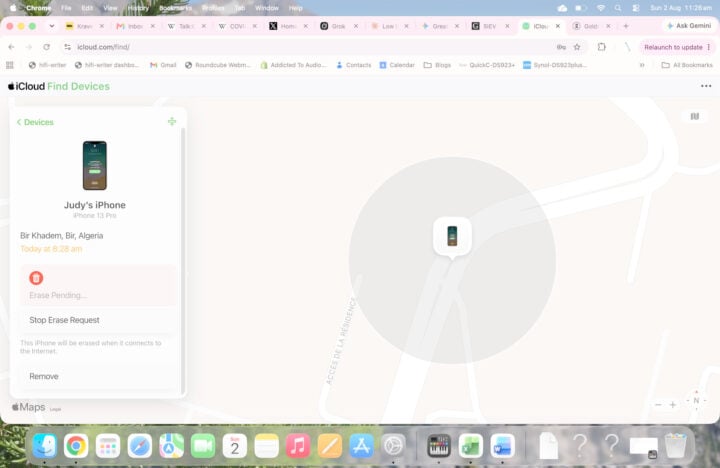This screenshot has height=468, width=720.
Task: Go back in Chrome browser history
Action: (11, 47)
